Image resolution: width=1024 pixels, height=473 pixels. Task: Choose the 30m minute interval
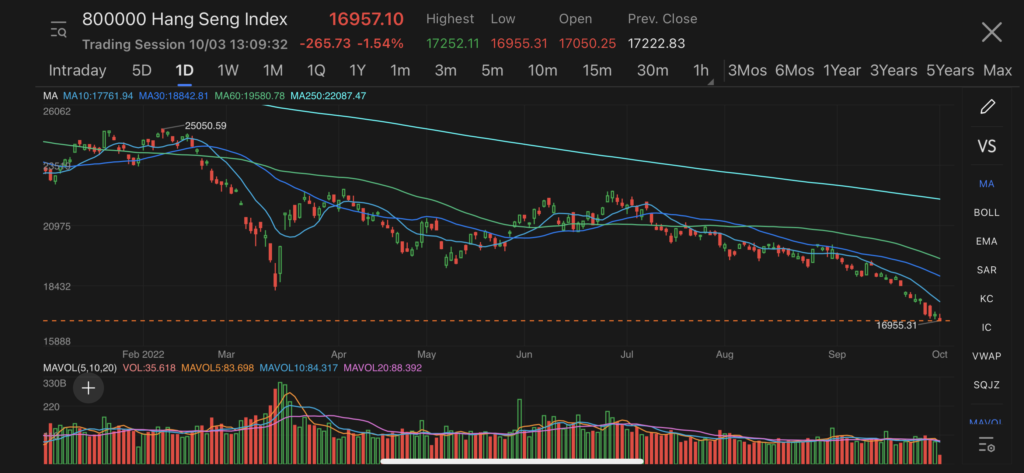pyautogui.click(x=652, y=71)
